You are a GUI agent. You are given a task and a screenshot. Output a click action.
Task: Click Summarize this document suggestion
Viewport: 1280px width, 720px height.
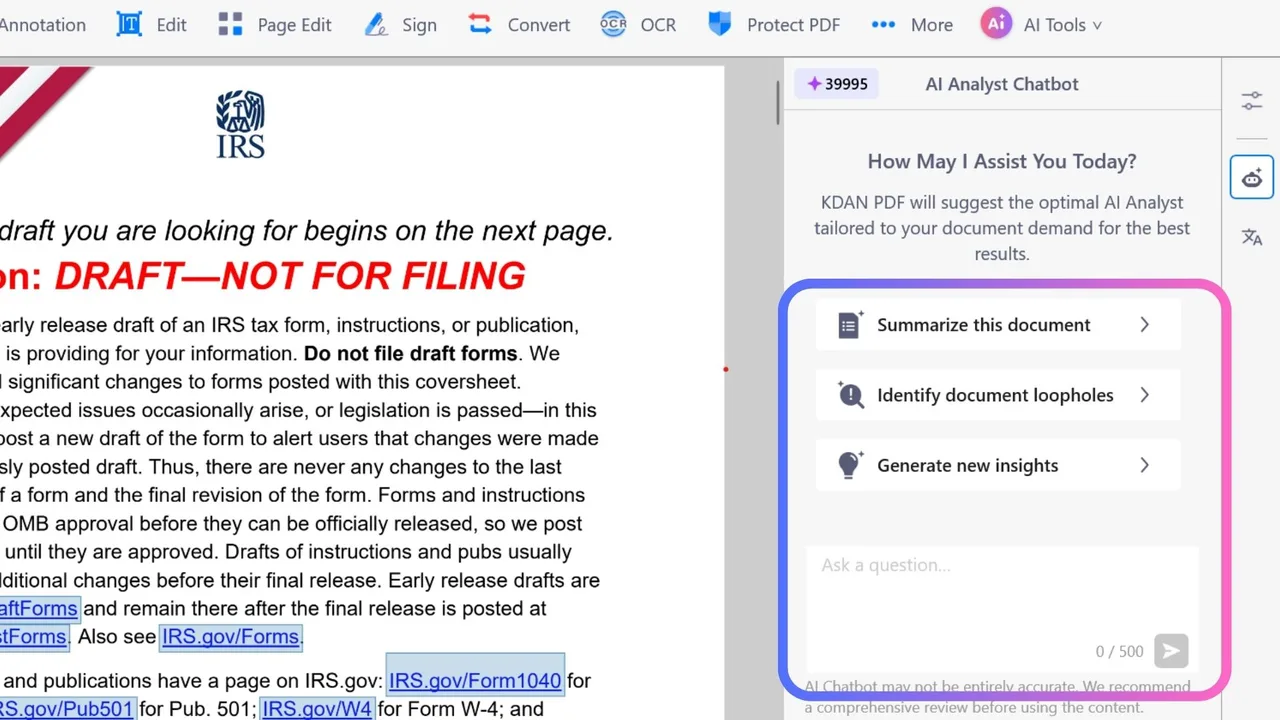pyautogui.click(x=998, y=325)
